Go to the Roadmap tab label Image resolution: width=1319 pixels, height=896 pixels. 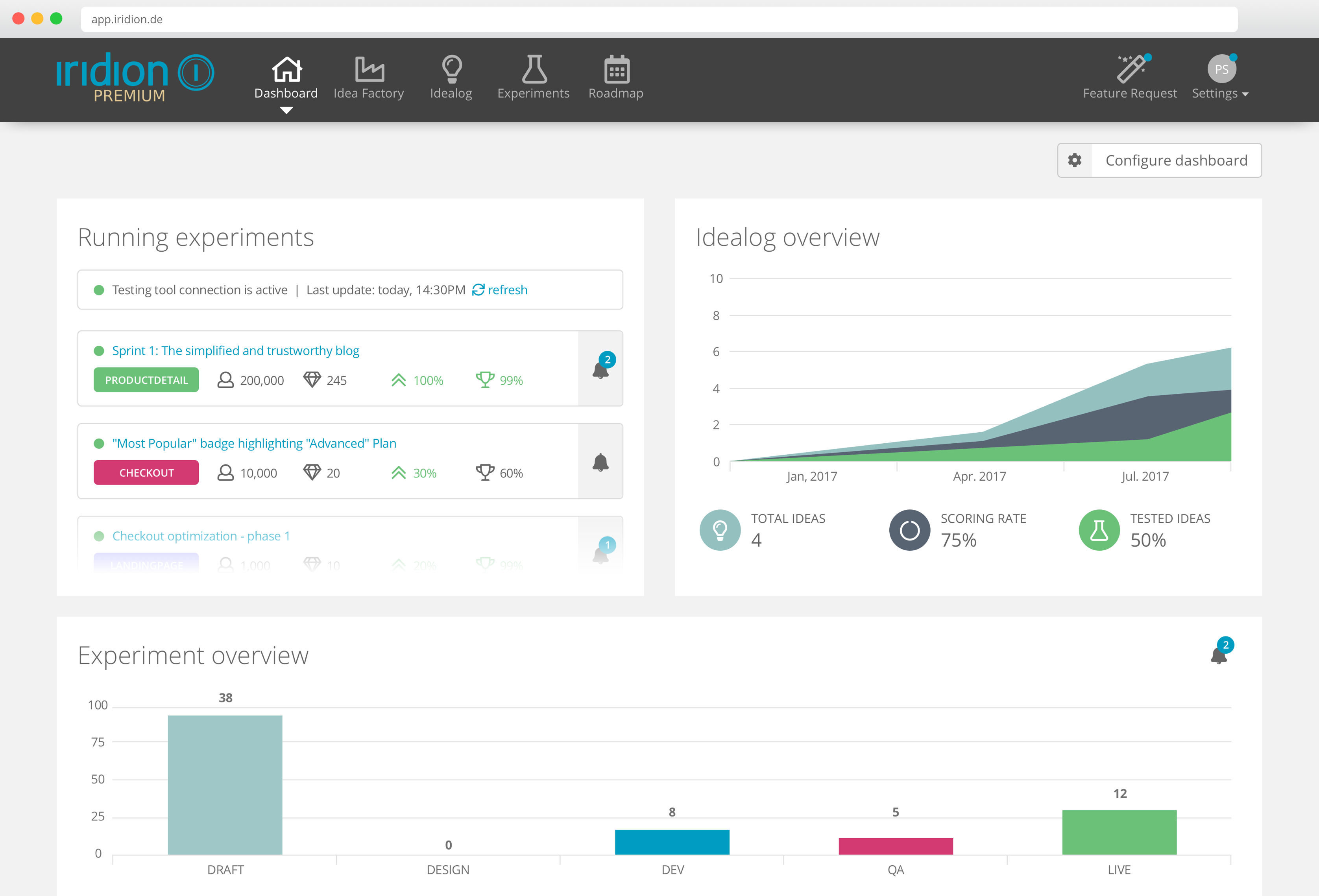click(616, 94)
